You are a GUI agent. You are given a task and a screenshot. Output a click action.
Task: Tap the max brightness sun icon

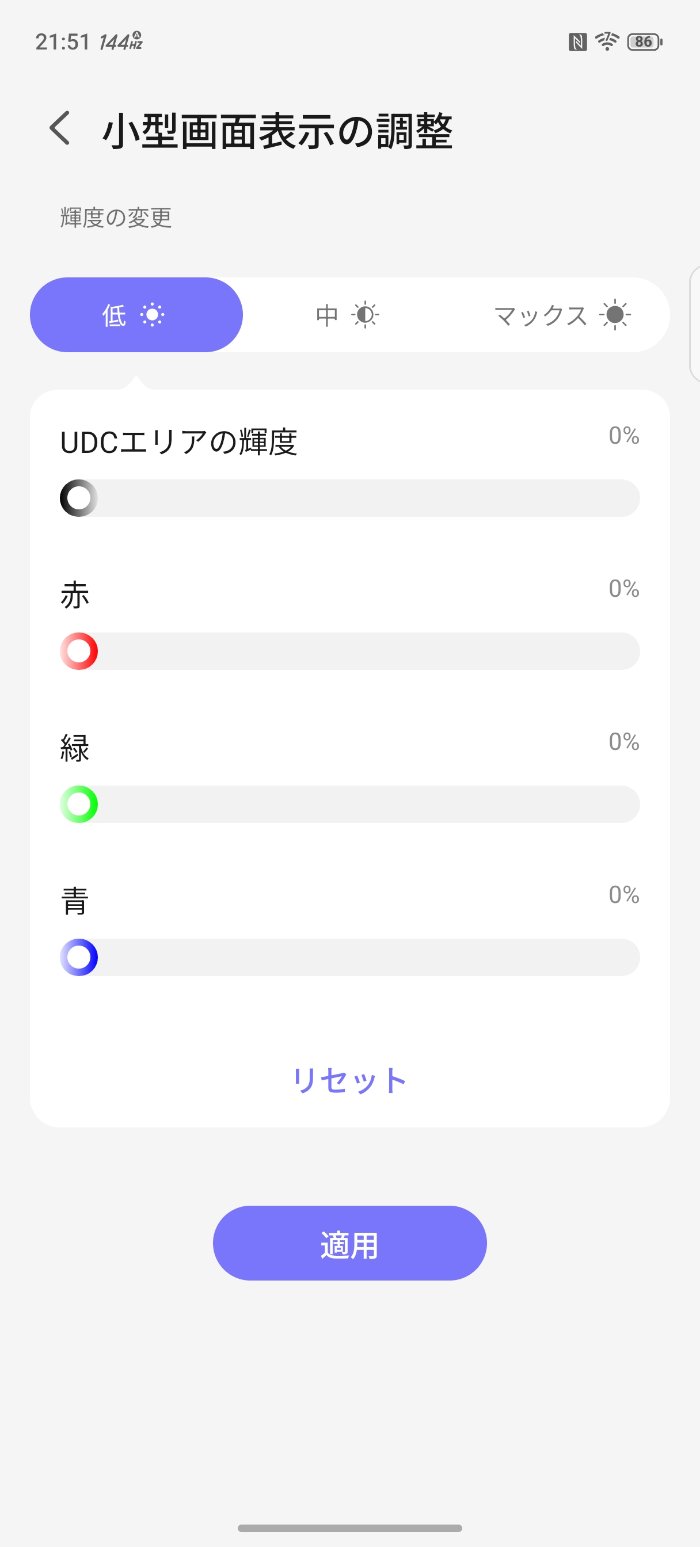pos(616,316)
